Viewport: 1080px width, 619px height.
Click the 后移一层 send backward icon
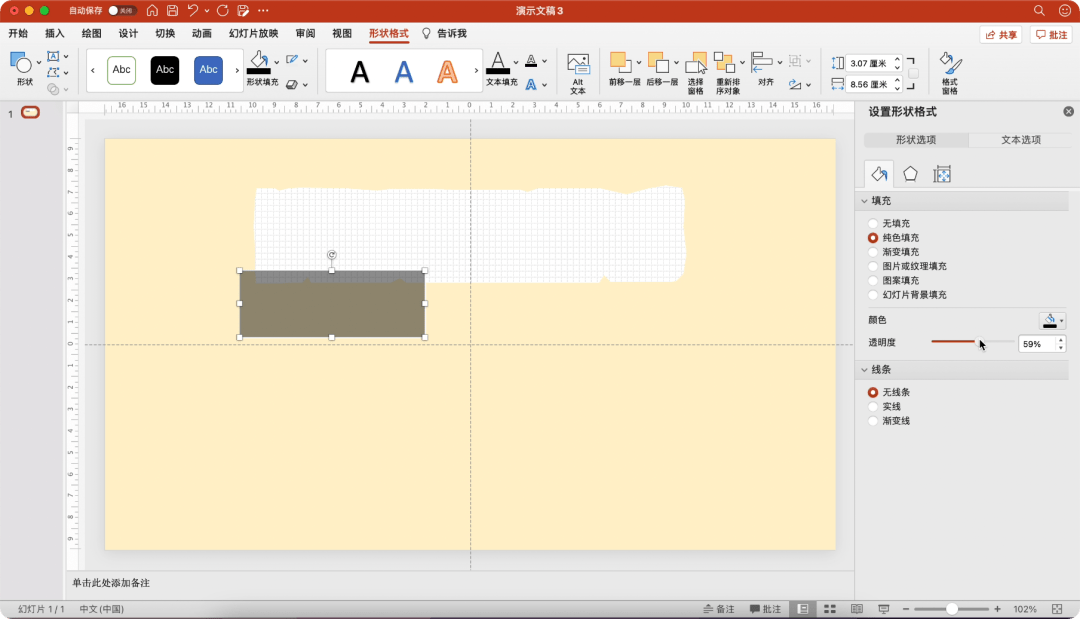click(x=658, y=63)
